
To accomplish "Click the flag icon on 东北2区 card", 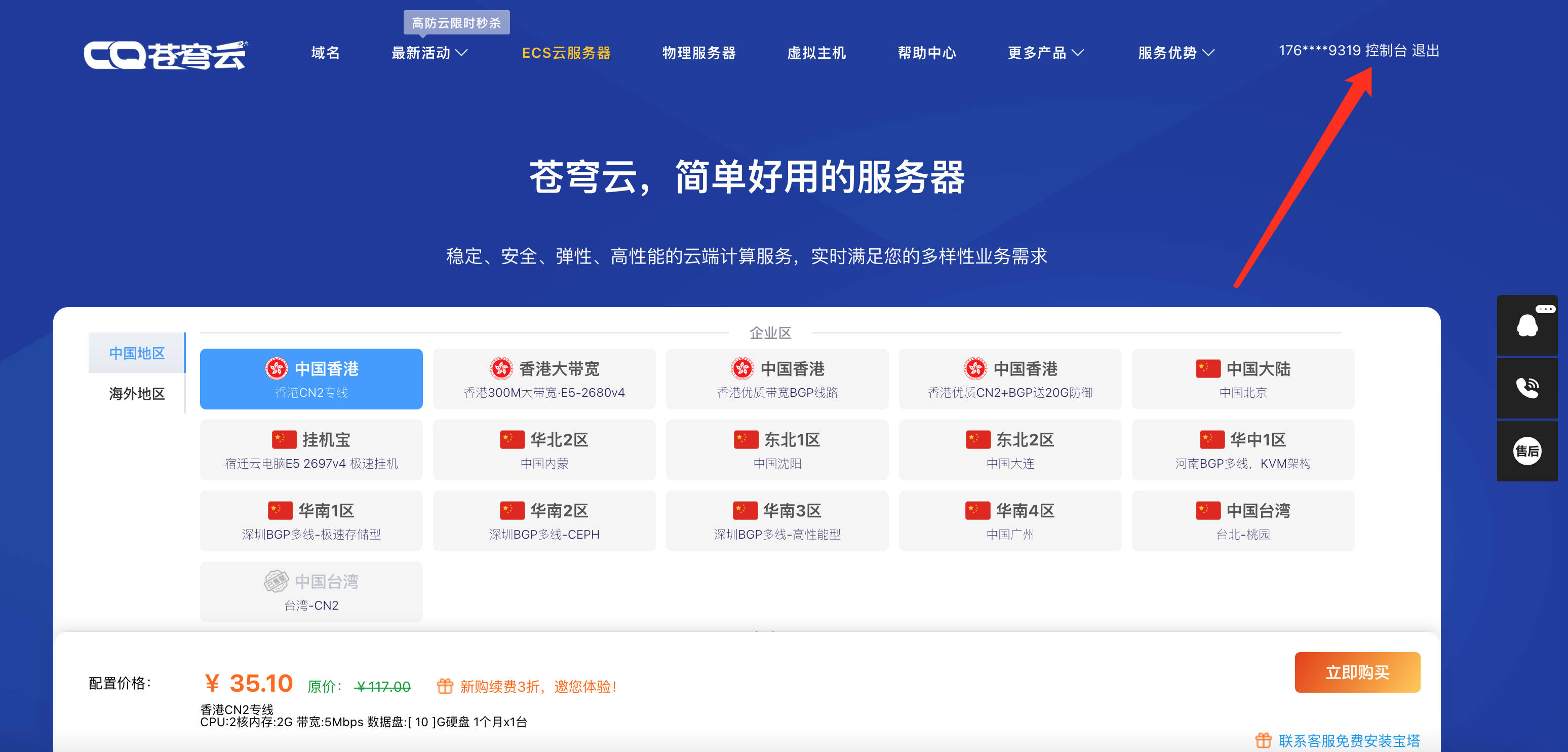I will (977, 440).
